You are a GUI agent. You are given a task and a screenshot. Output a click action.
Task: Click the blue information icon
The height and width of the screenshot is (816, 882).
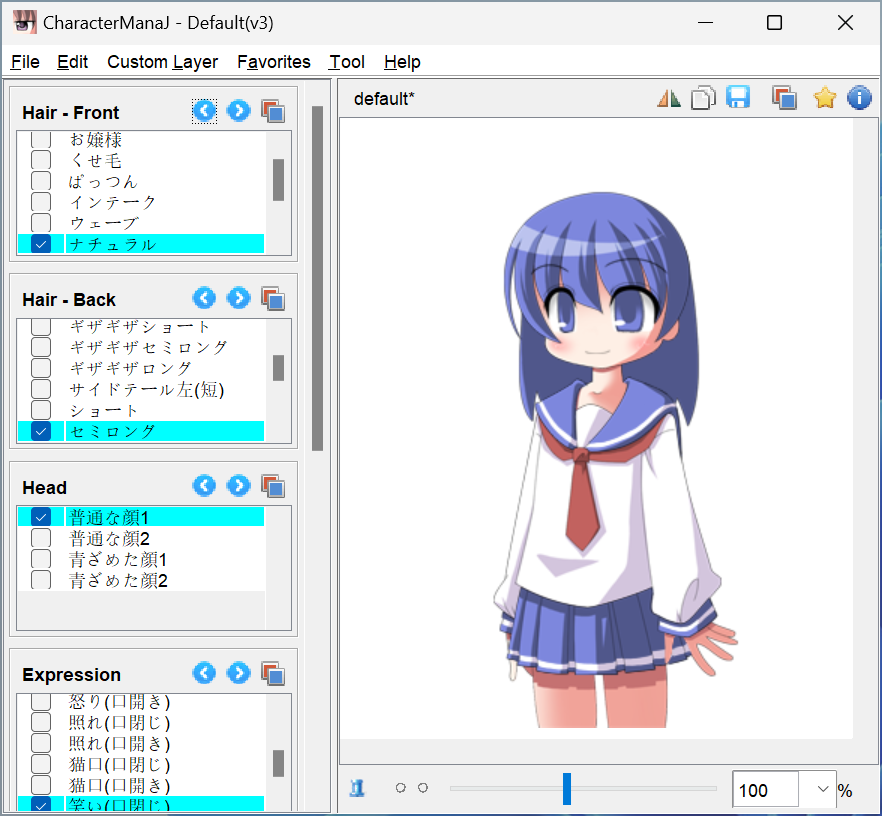coord(859,98)
